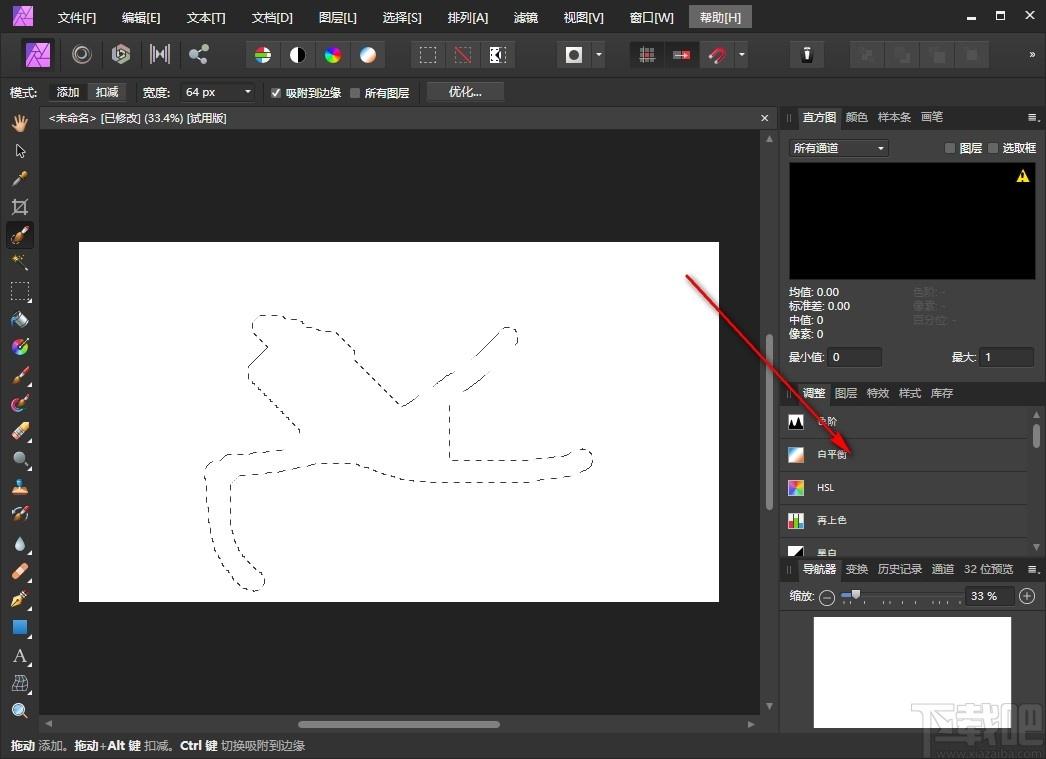Screen dimensions: 1046x759
Task: Toggle snapping magnet icon
Action: (x=717, y=55)
